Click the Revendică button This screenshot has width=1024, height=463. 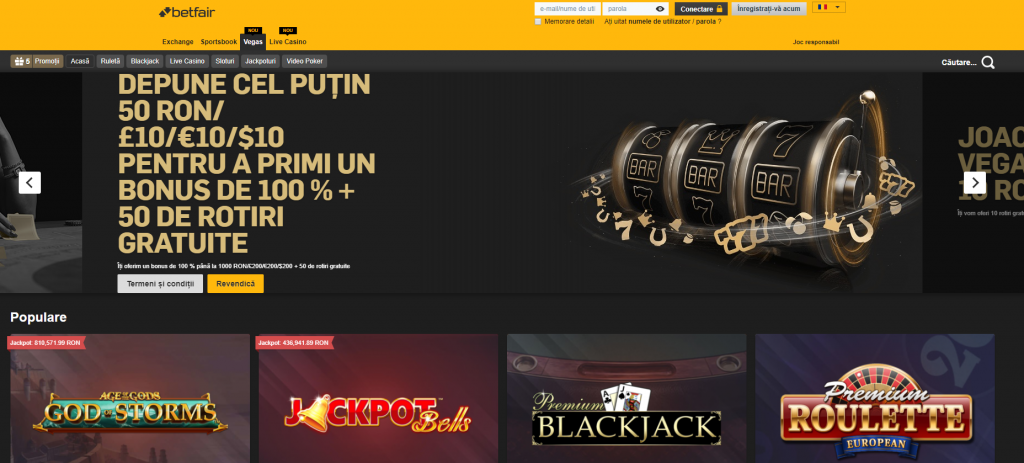click(236, 283)
